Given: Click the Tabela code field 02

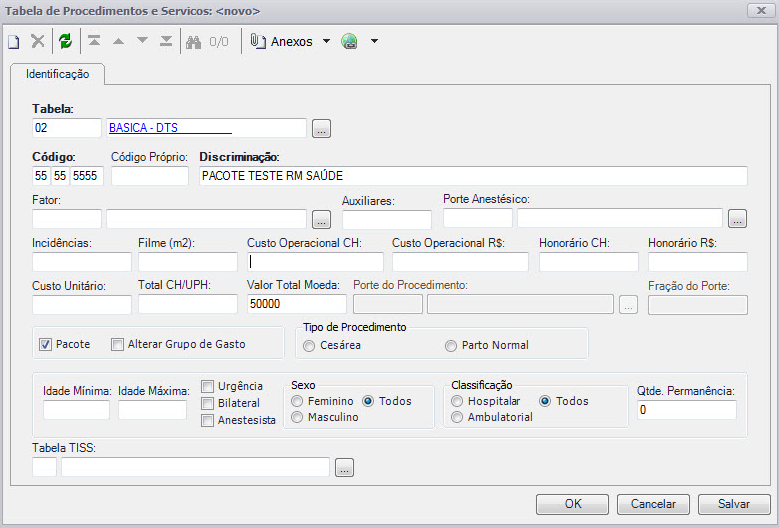Looking at the screenshot, I should tap(67, 128).
